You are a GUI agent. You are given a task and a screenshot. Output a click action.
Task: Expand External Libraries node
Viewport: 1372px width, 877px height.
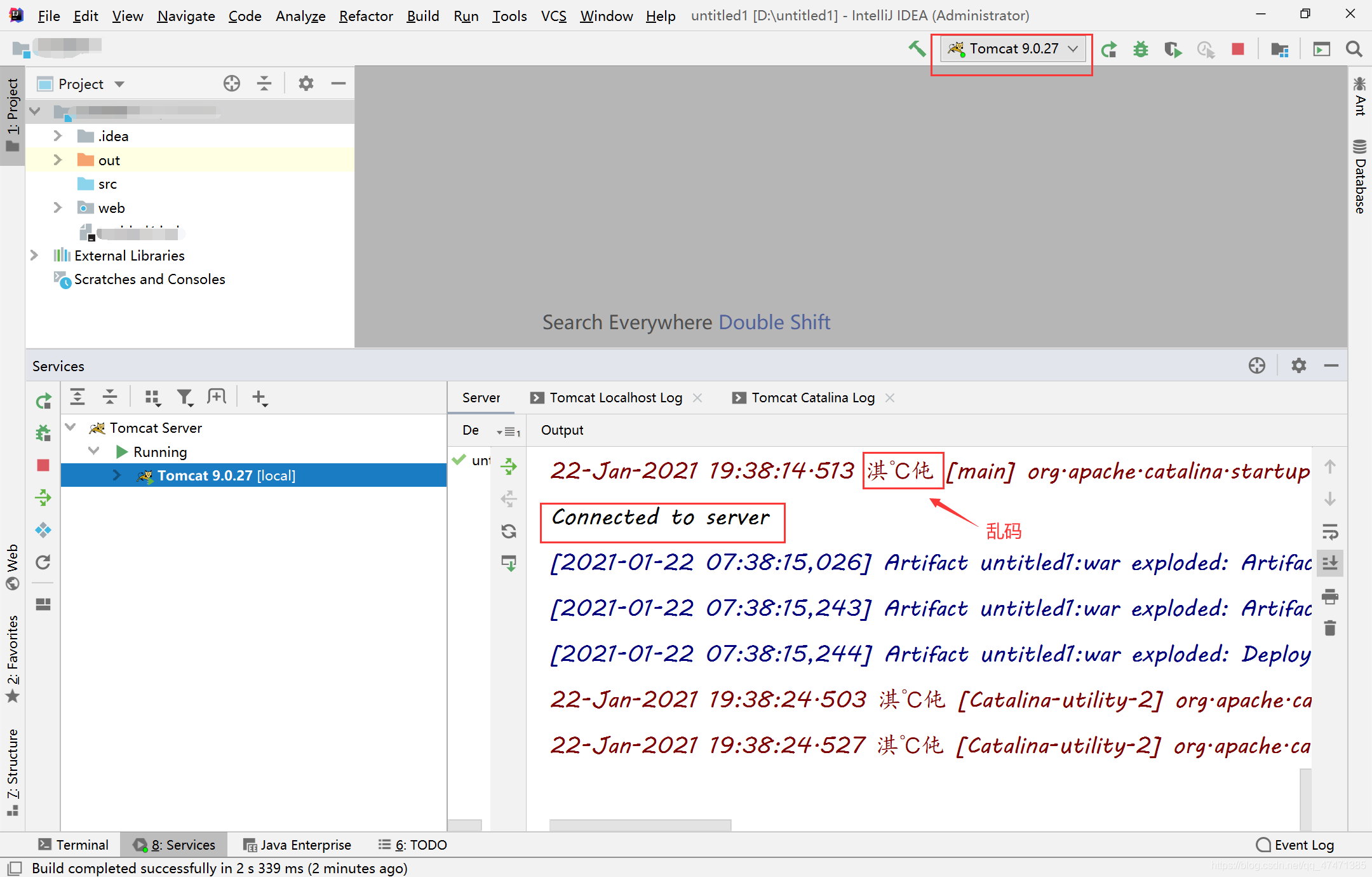click(34, 255)
